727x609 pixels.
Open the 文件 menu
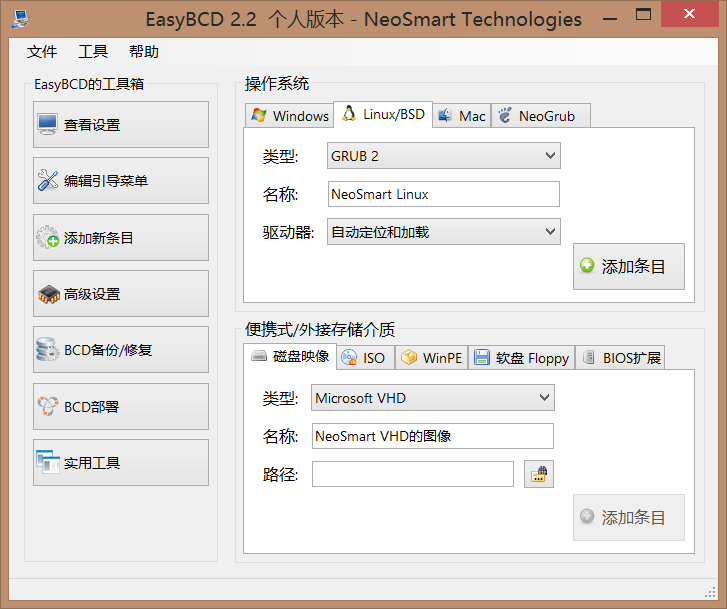tap(42, 51)
